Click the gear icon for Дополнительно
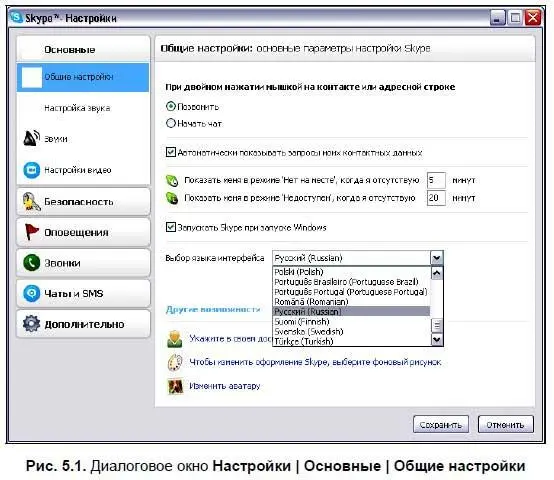Viewport: 554px width, 480px height. [x=31, y=324]
